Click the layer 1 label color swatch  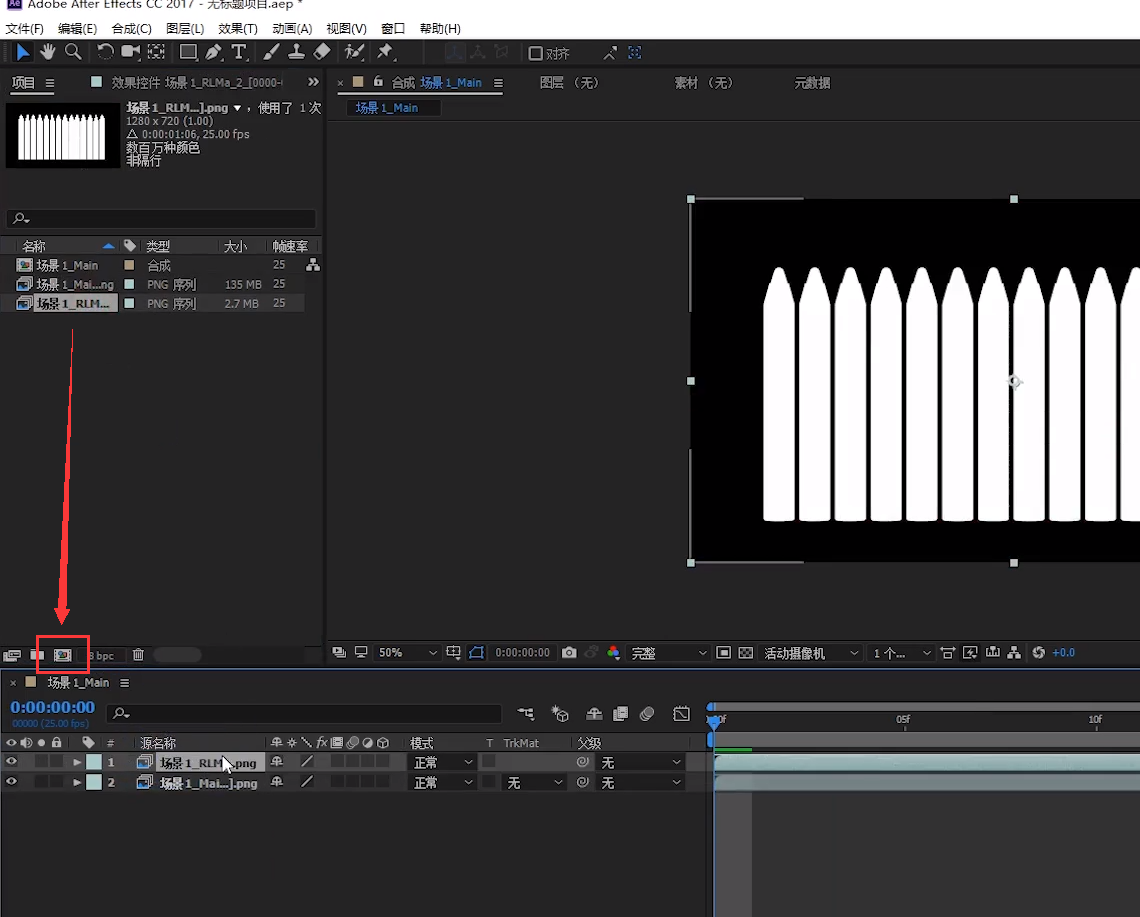(93, 762)
